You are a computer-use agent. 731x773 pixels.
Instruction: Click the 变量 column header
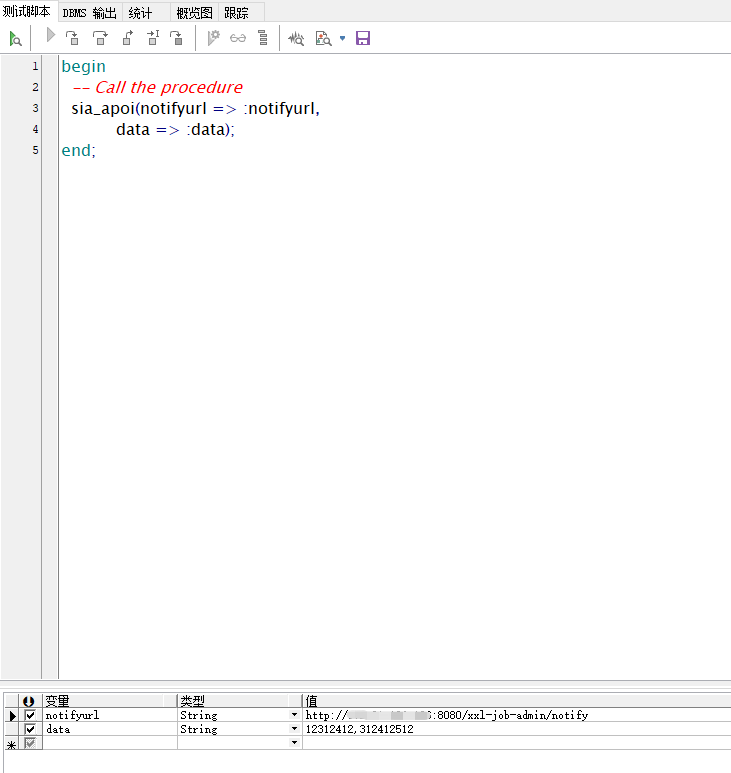point(109,701)
